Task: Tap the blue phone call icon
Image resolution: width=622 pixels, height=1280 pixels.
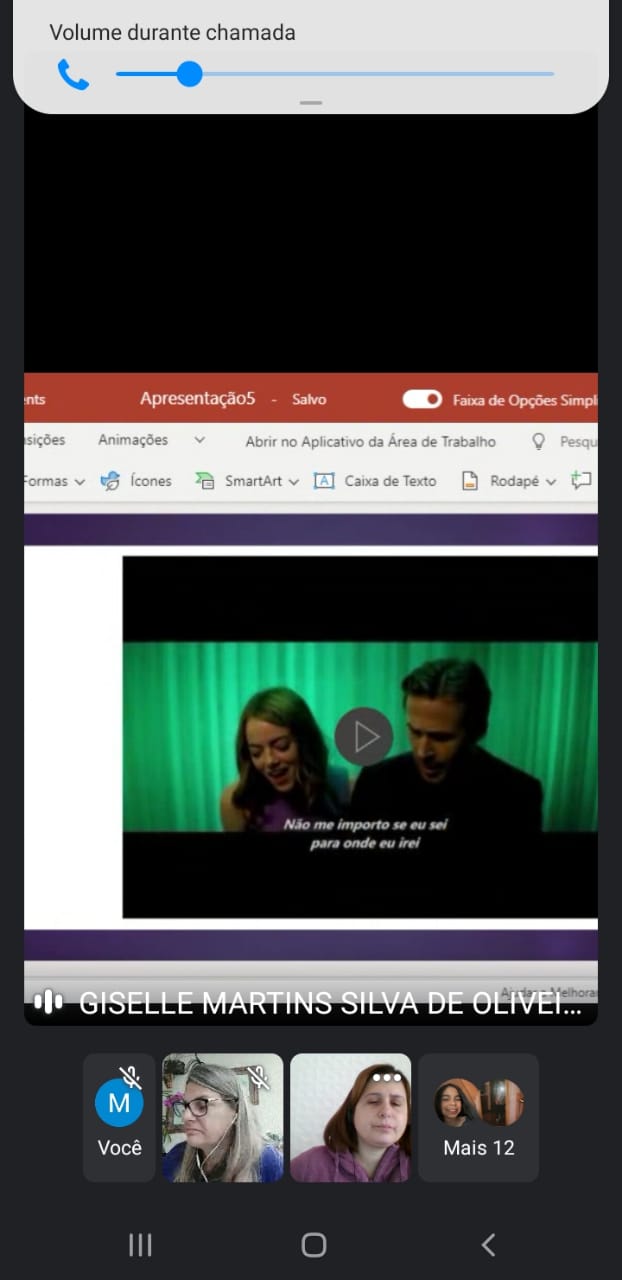Action: coord(73,74)
